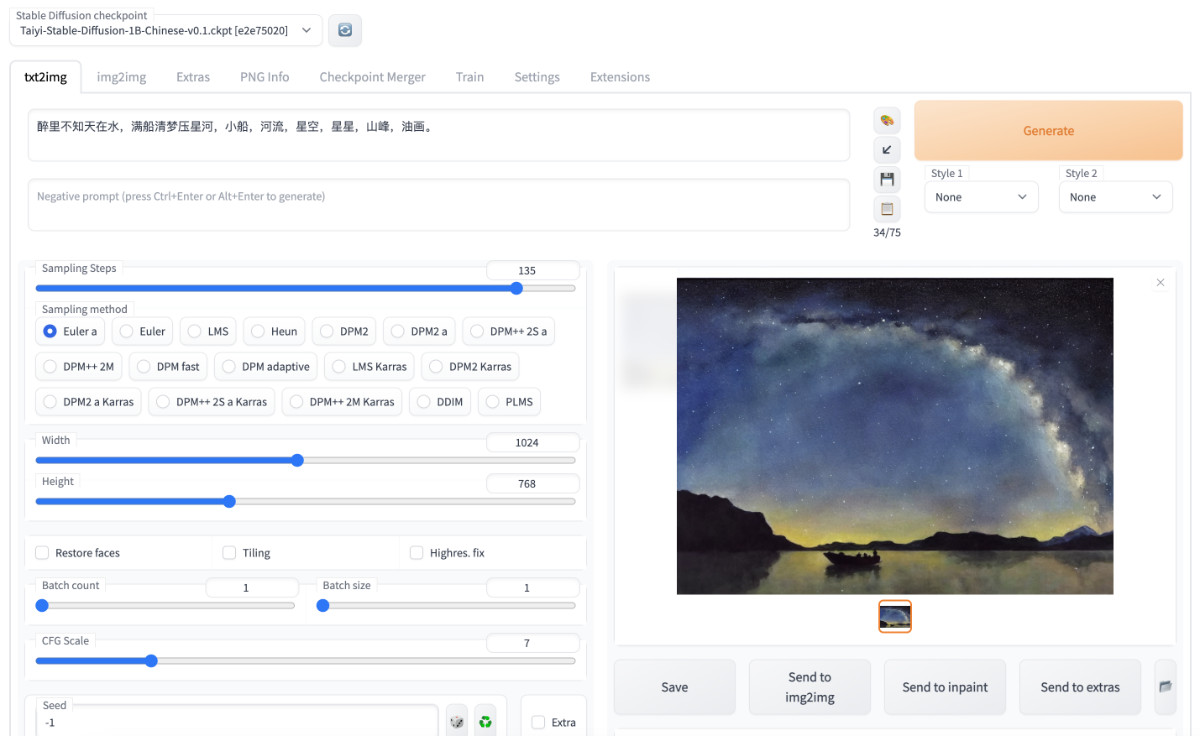This screenshot has height=736, width=1200.
Task: Click the Generate button
Action: [x=1048, y=131]
